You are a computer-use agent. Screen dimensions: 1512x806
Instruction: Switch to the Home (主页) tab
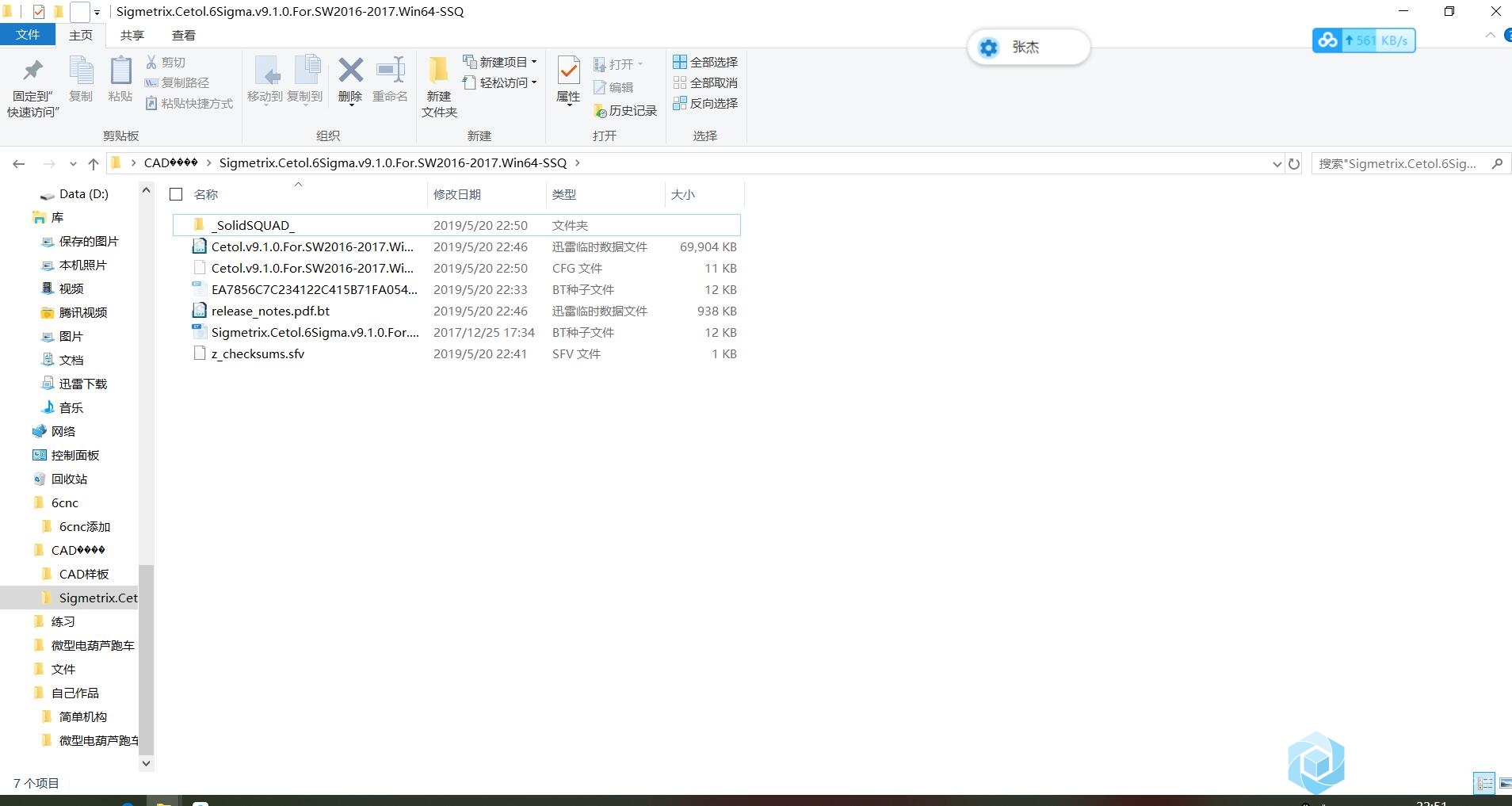click(x=81, y=35)
